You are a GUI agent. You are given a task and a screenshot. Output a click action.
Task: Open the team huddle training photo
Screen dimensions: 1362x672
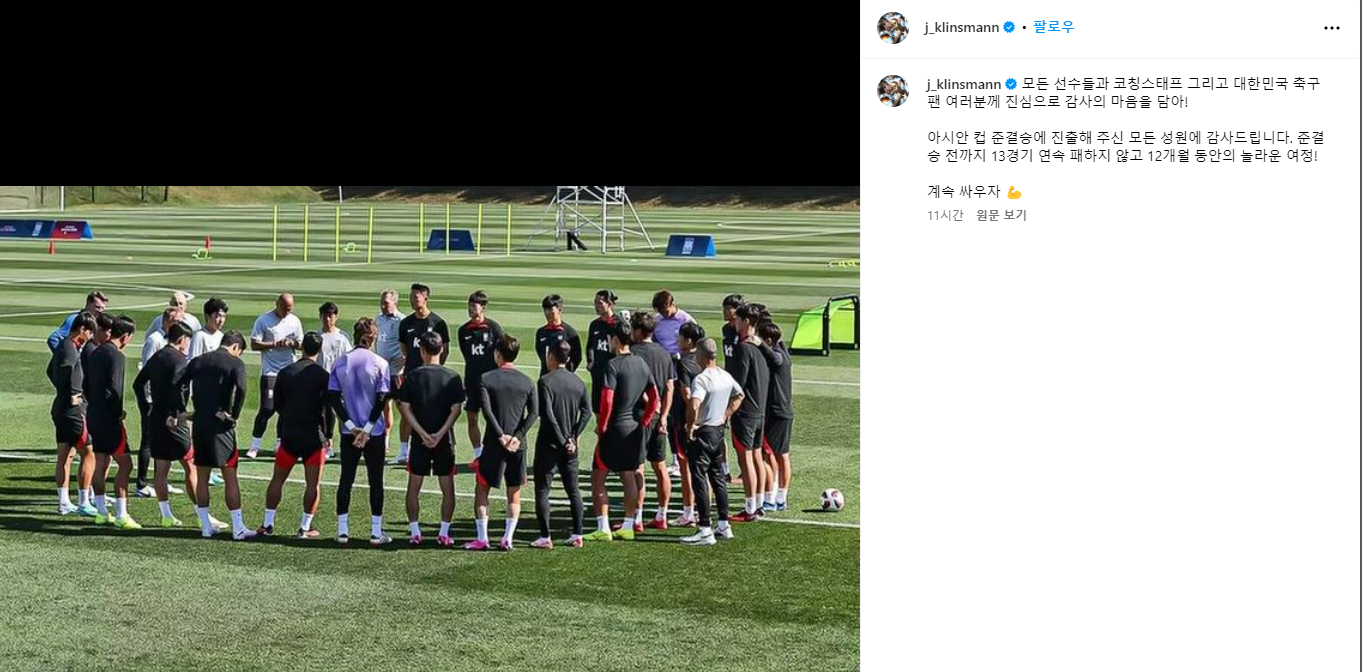pos(430,429)
